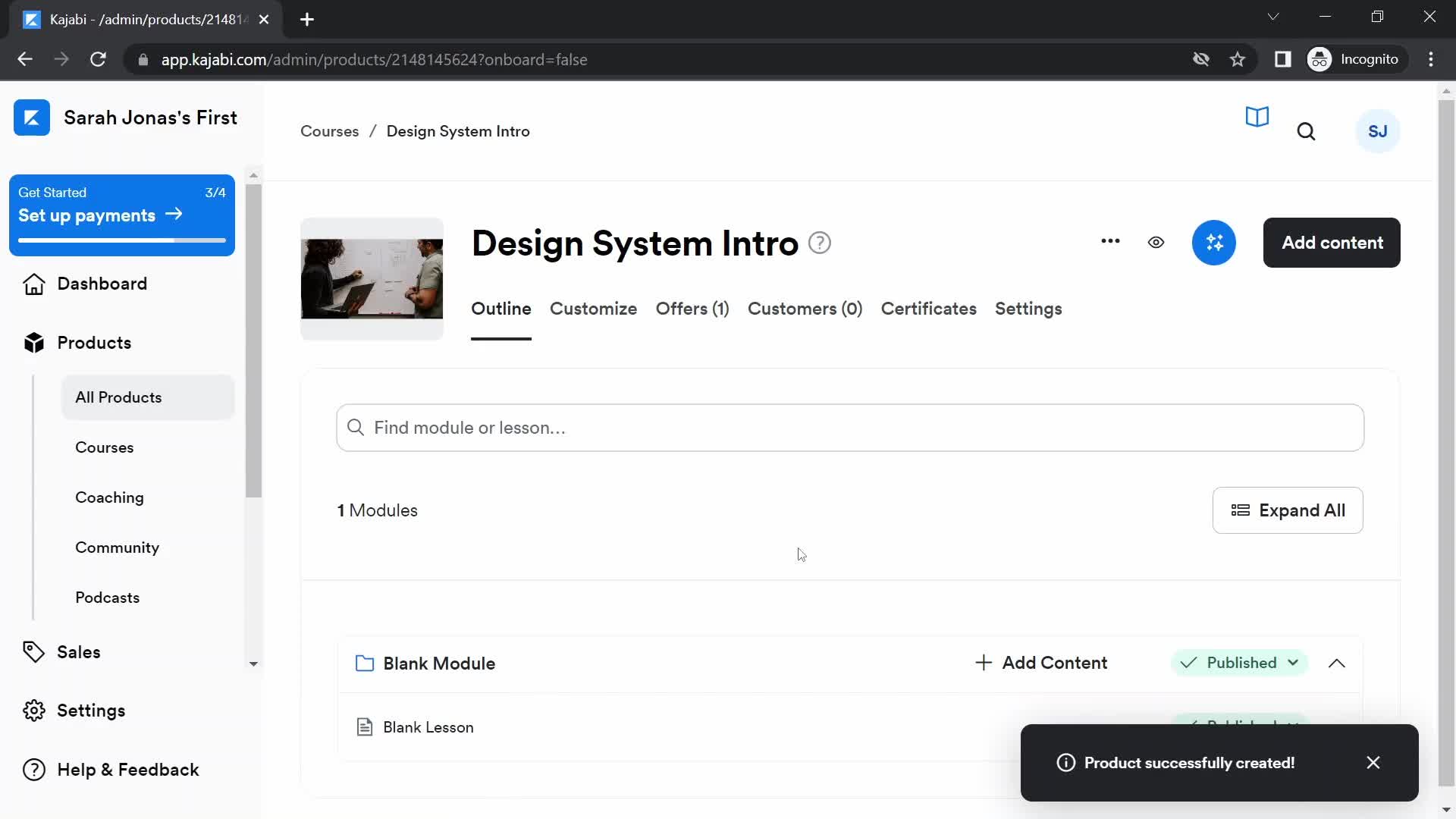Click the Design System Intro breadcrumb text
The width and height of the screenshot is (1456, 819).
458,131
